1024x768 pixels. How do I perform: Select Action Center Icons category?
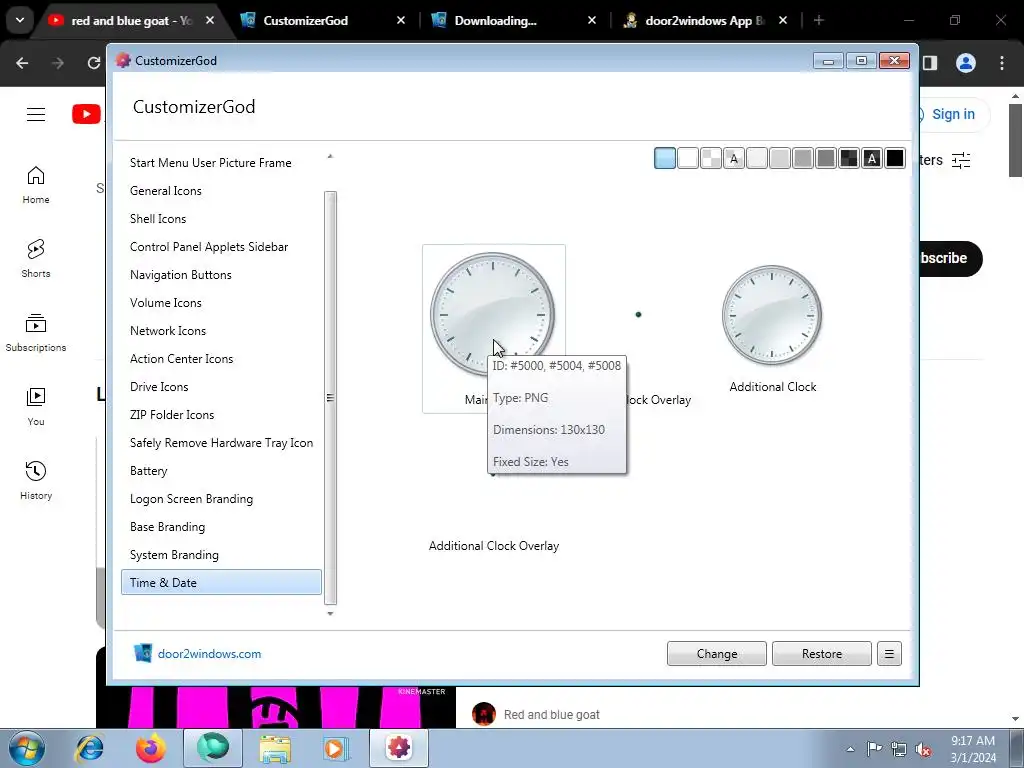click(182, 359)
